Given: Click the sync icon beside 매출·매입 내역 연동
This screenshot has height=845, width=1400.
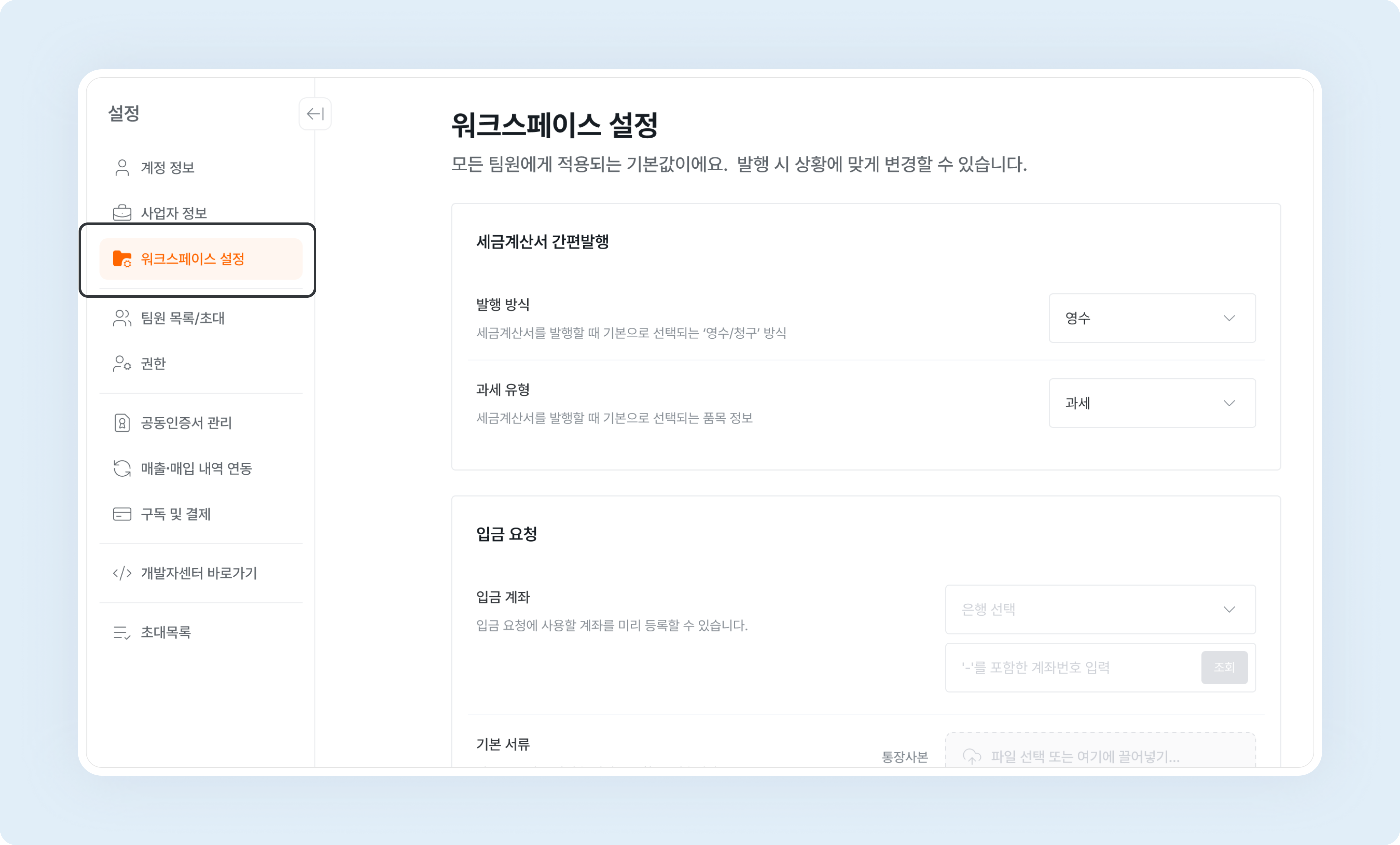Looking at the screenshot, I should click(x=122, y=468).
